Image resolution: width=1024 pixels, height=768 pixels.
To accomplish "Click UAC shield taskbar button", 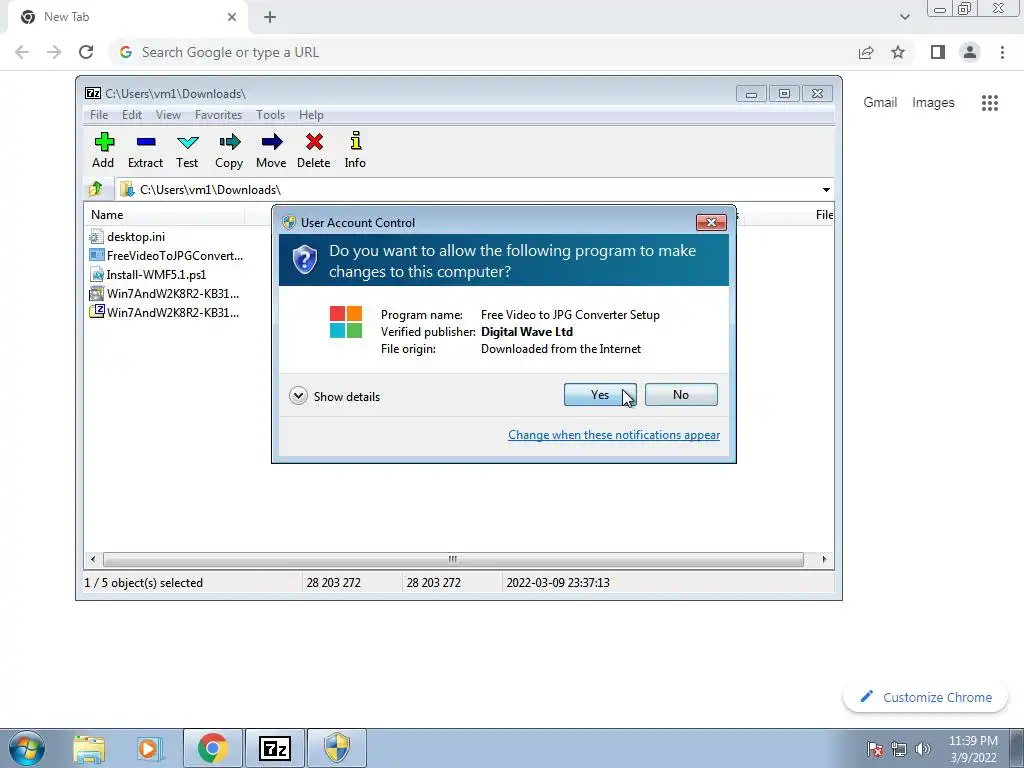I will tap(336, 748).
